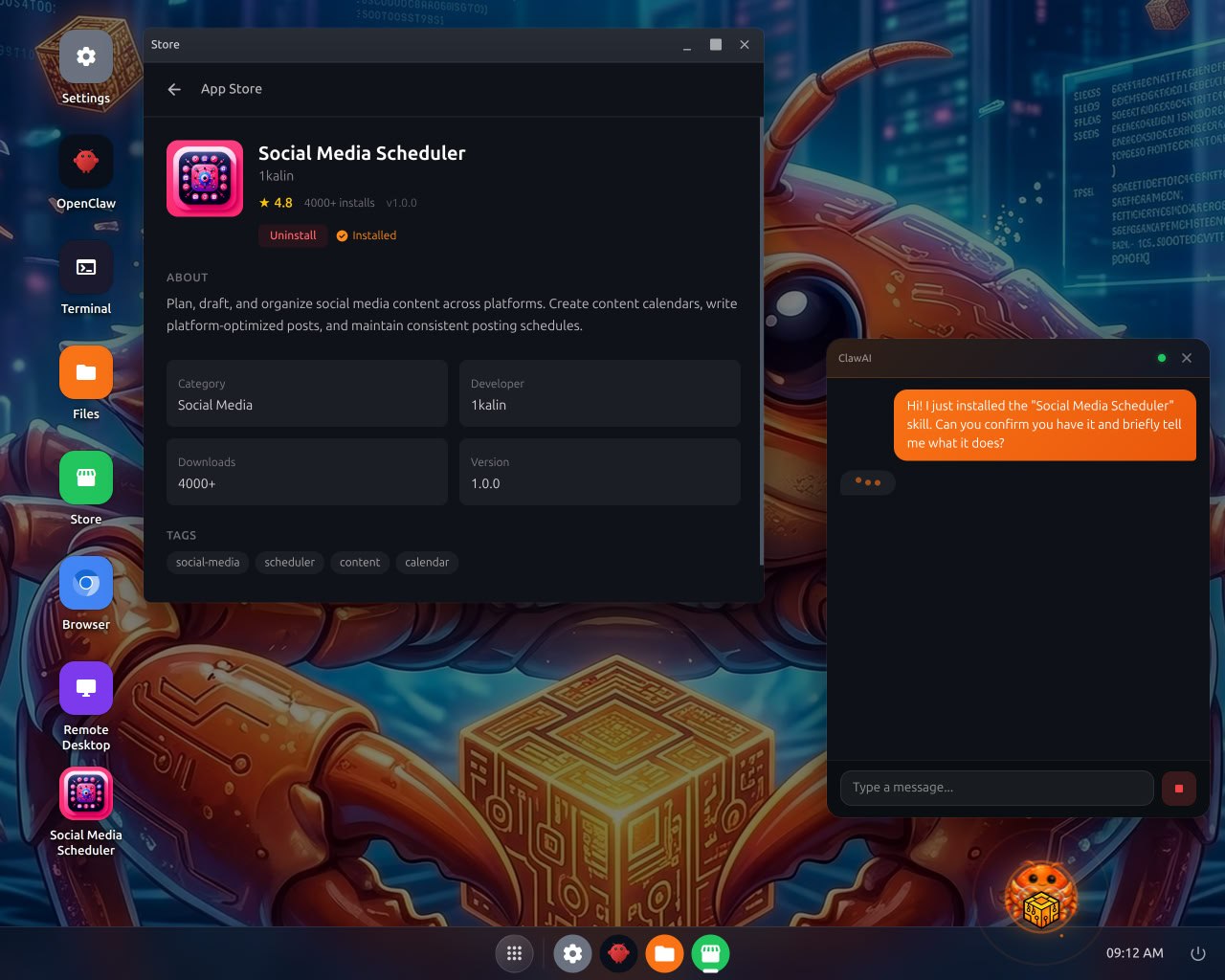Image resolution: width=1225 pixels, height=980 pixels.
Task: Select the calendar tag
Action: click(427, 563)
